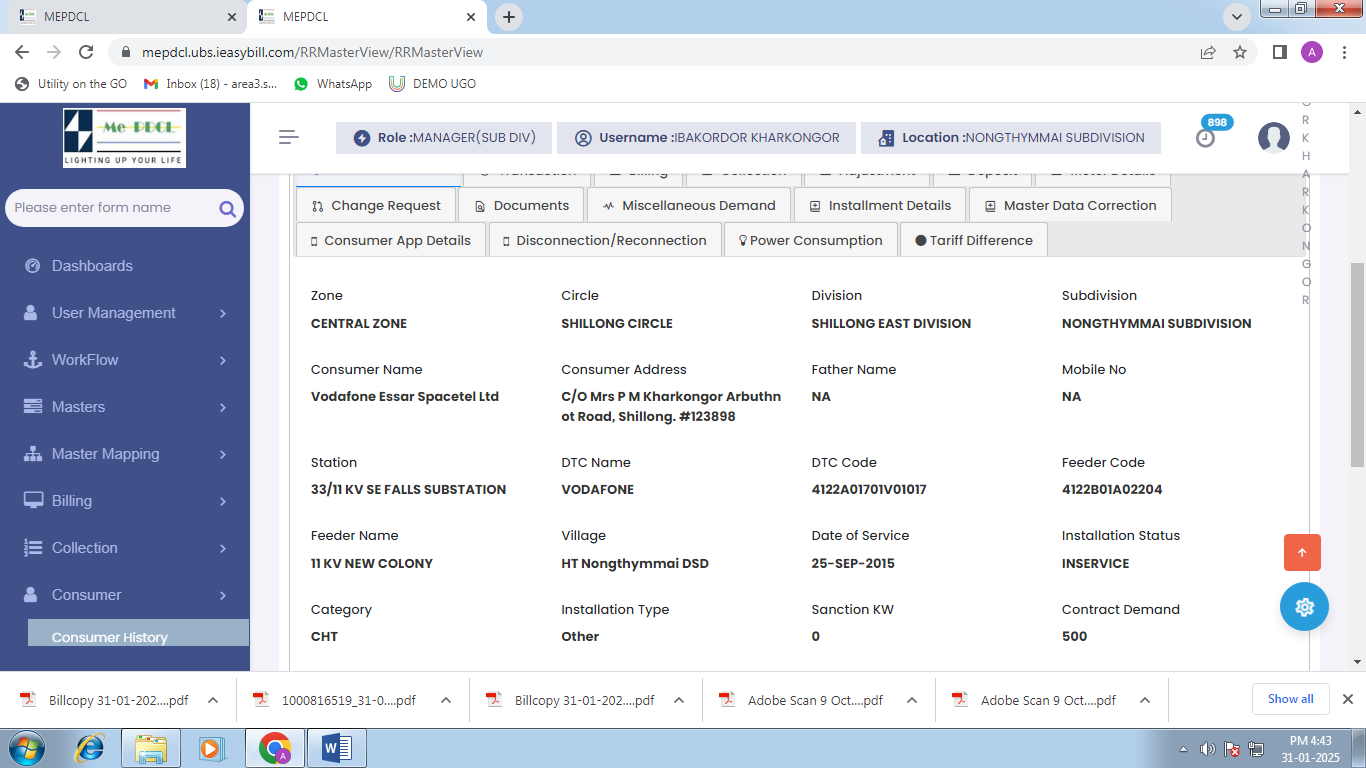Click the page vertical scrollbar
The image size is (1366, 768).
pos(1357,365)
